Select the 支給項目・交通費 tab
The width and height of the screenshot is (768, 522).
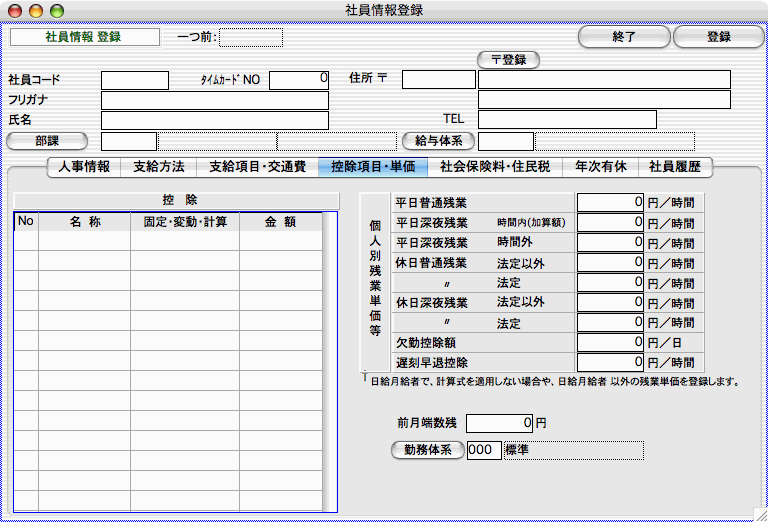tap(257, 167)
